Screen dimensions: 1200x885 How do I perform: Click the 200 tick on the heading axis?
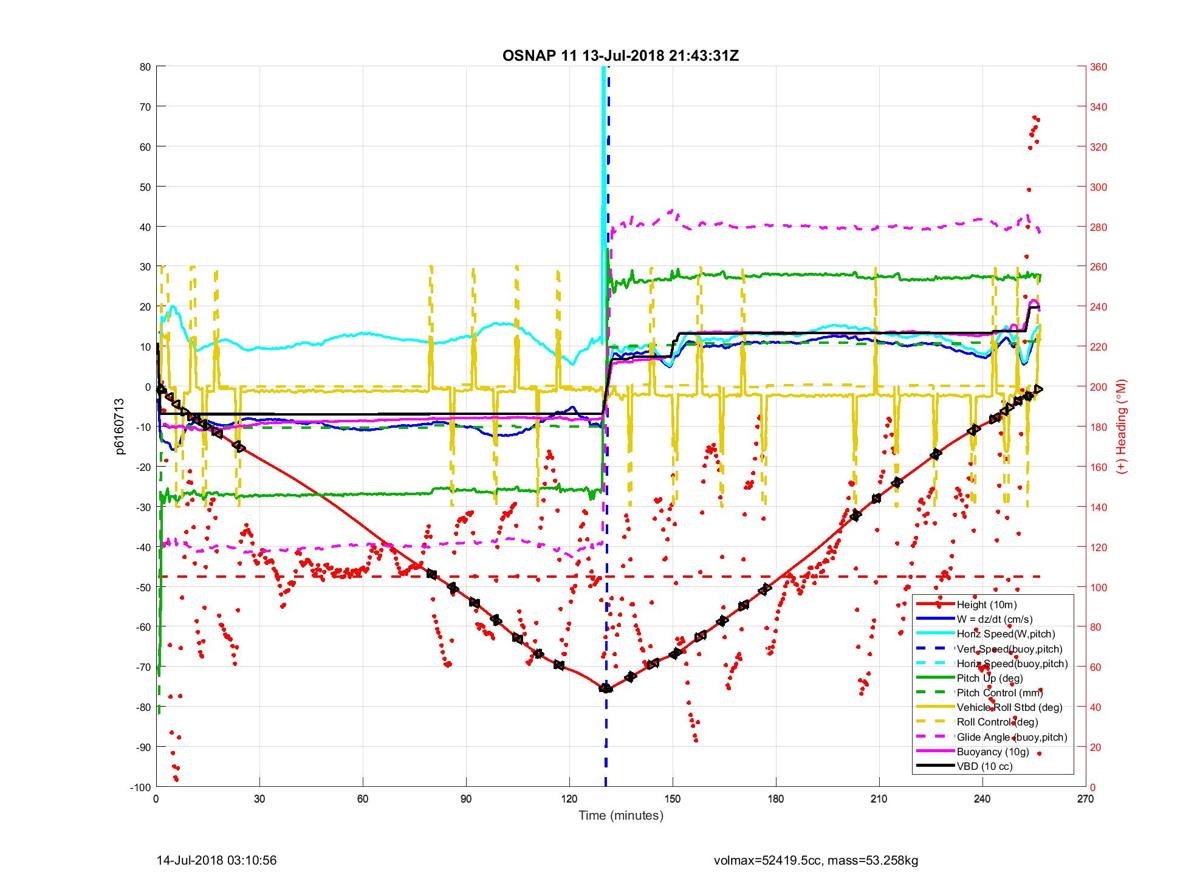coord(1099,387)
